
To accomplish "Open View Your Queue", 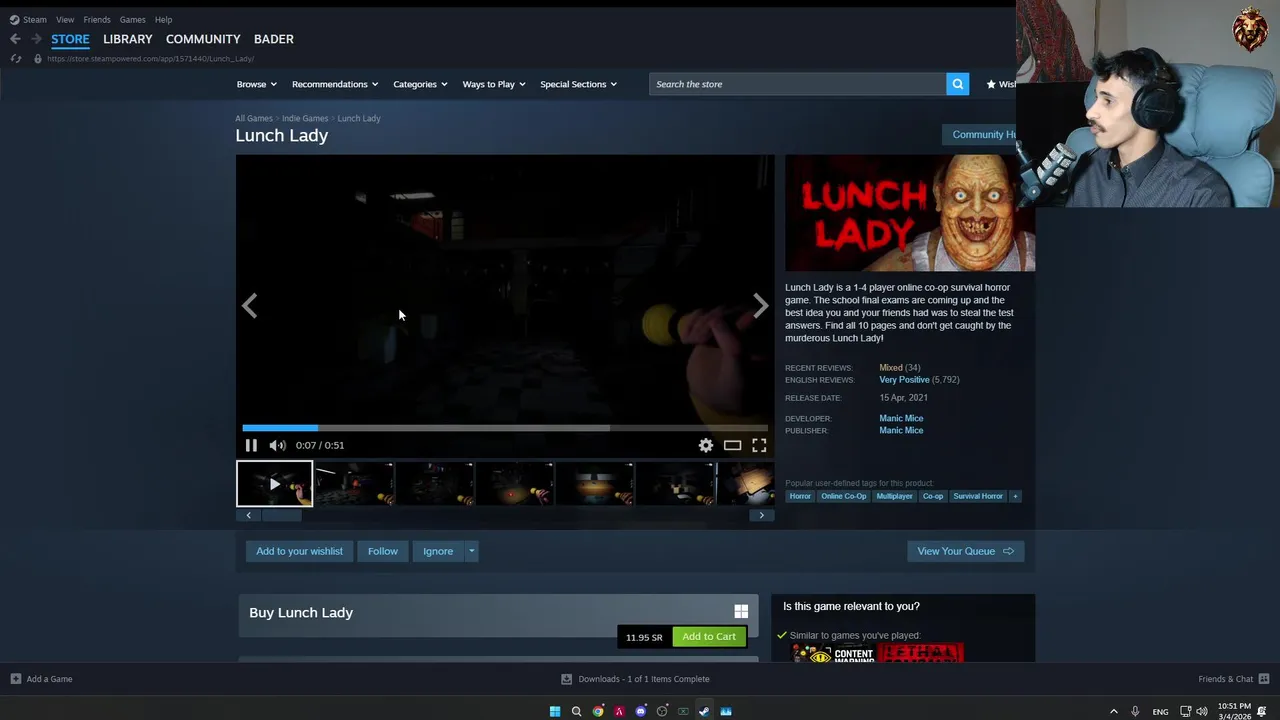I will point(965,551).
